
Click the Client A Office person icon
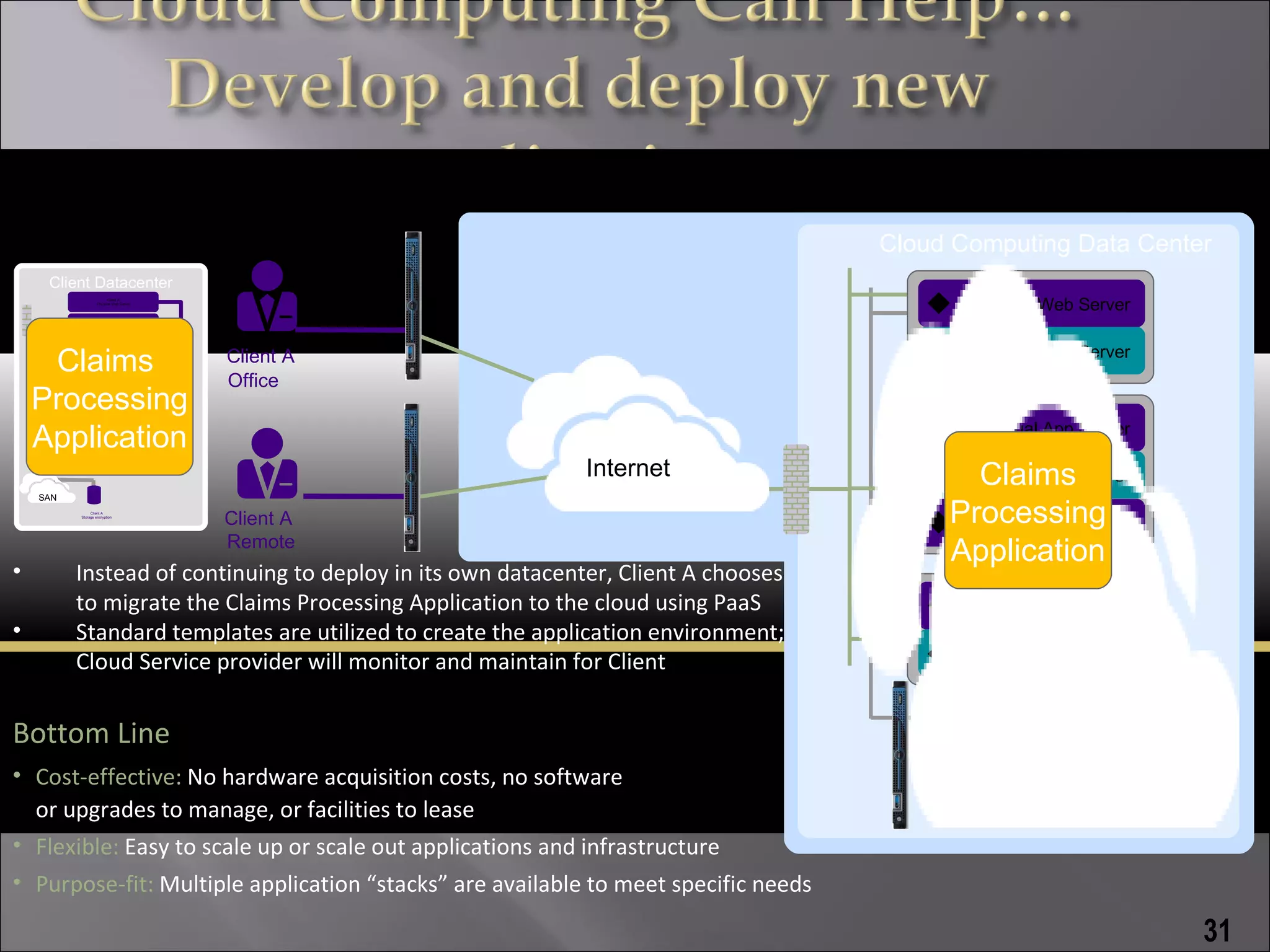point(267,296)
